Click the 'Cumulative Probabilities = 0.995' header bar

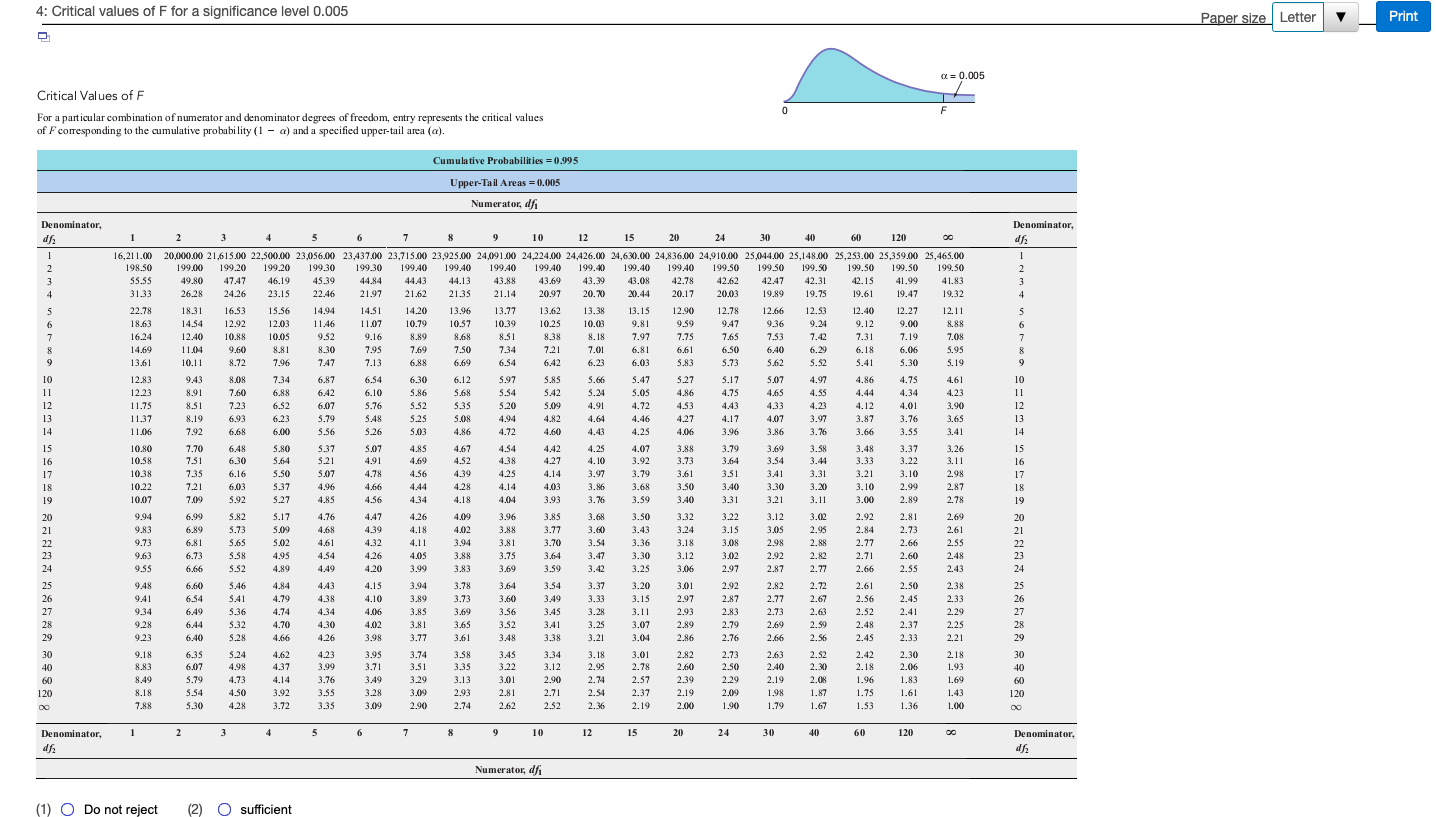(556, 159)
